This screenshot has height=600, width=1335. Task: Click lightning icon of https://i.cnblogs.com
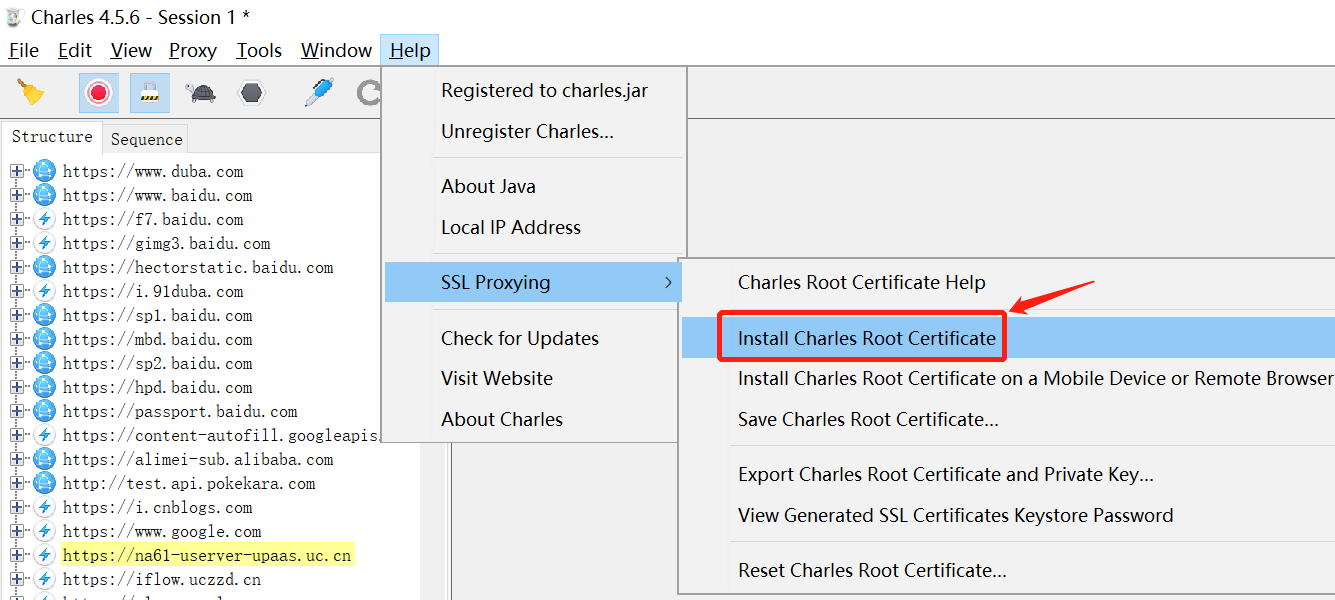[x=44, y=507]
